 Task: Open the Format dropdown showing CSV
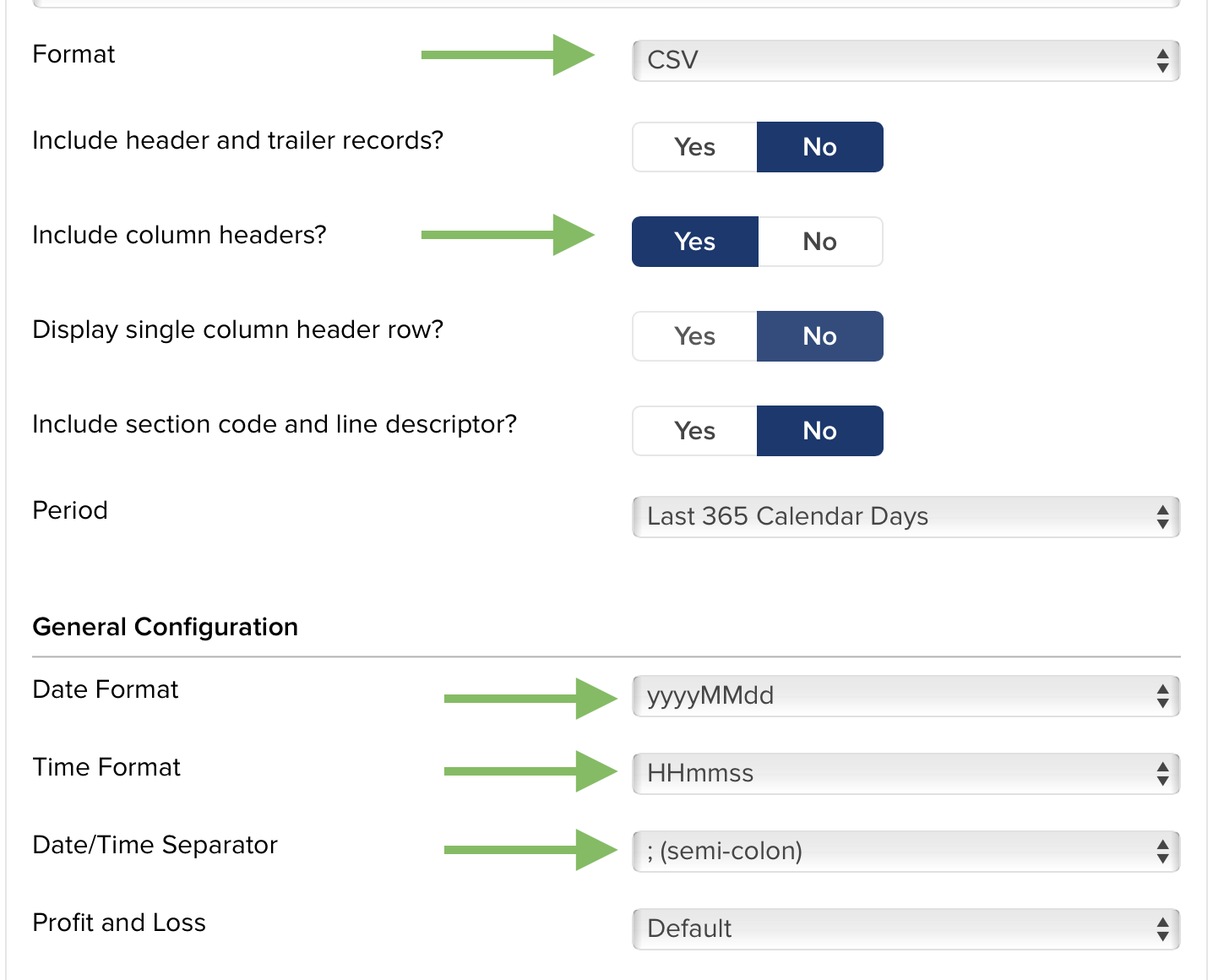[x=904, y=60]
